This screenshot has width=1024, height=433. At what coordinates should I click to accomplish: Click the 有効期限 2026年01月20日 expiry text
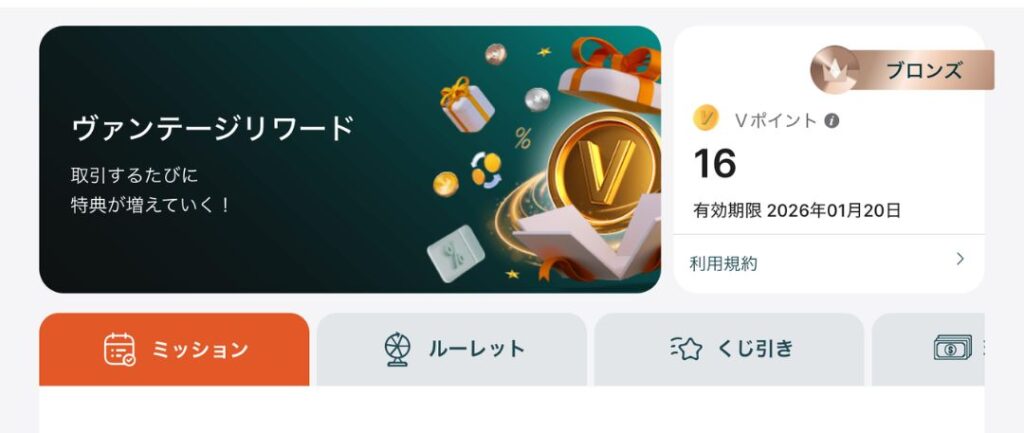797,210
